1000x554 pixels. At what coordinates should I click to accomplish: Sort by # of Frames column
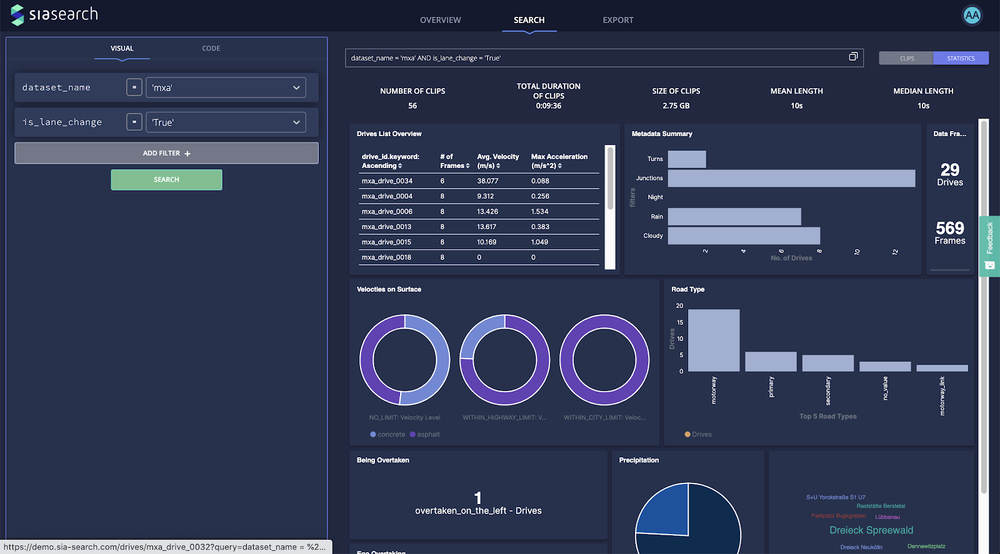pos(455,161)
